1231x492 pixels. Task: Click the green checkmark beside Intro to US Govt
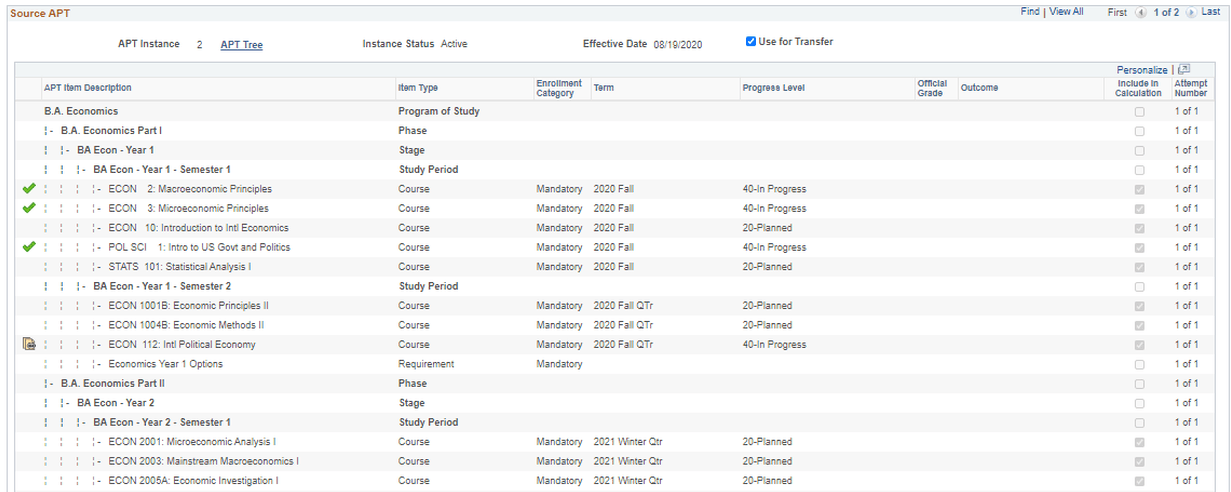[x=28, y=247]
